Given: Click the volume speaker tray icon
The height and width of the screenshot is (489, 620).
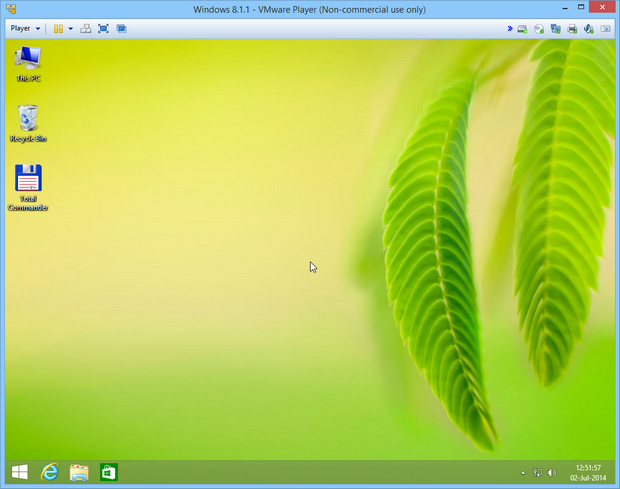Looking at the screenshot, I should [x=552, y=472].
